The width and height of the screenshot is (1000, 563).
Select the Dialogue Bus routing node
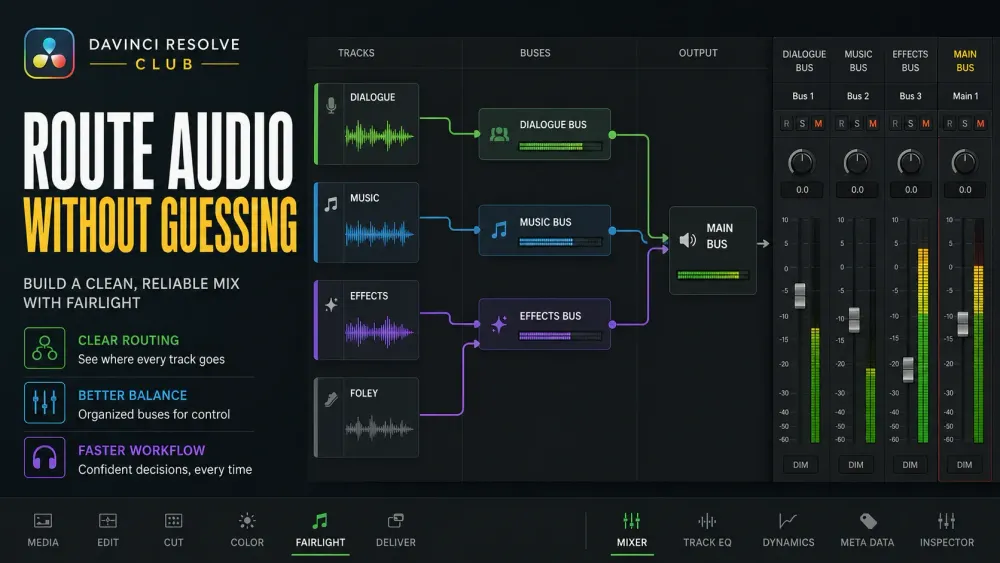click(x=545, y=134)
